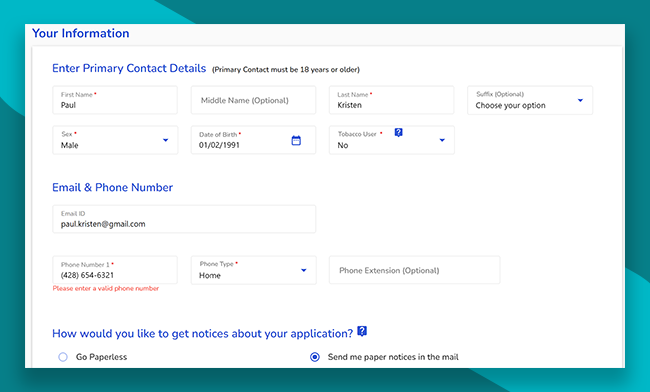
Task: Focus the Middle Name (Optional) field
Action: (253, 100)
